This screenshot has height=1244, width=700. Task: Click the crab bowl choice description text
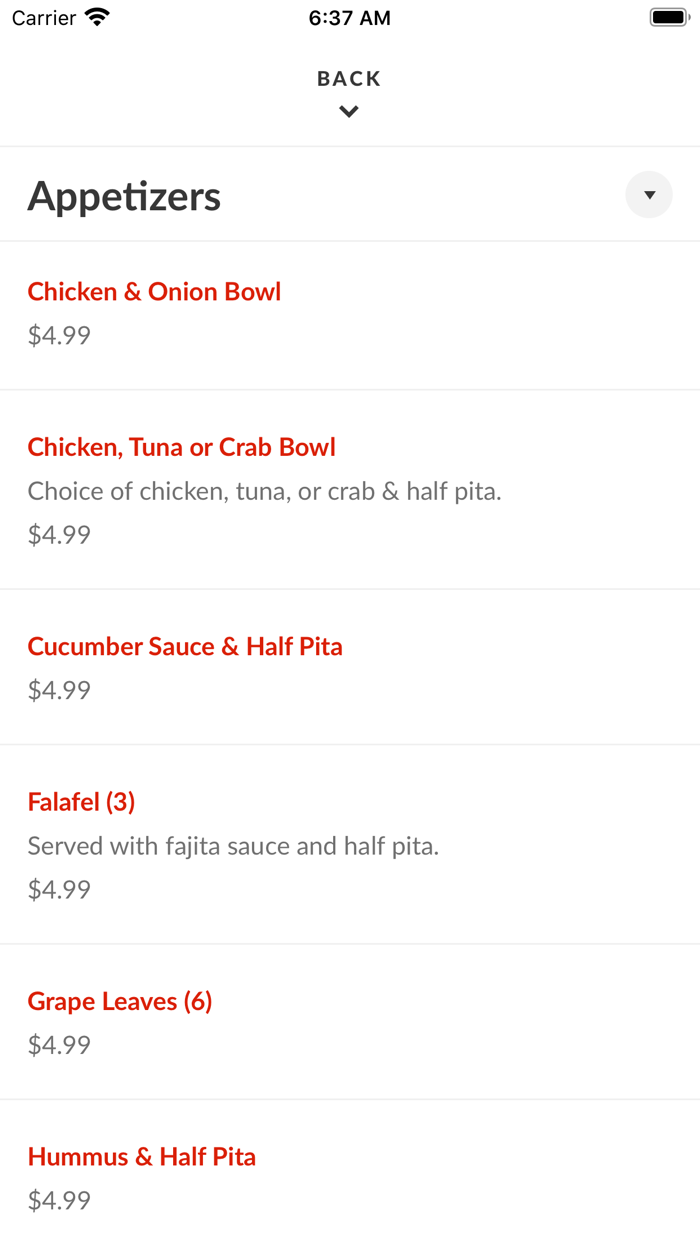264,491
